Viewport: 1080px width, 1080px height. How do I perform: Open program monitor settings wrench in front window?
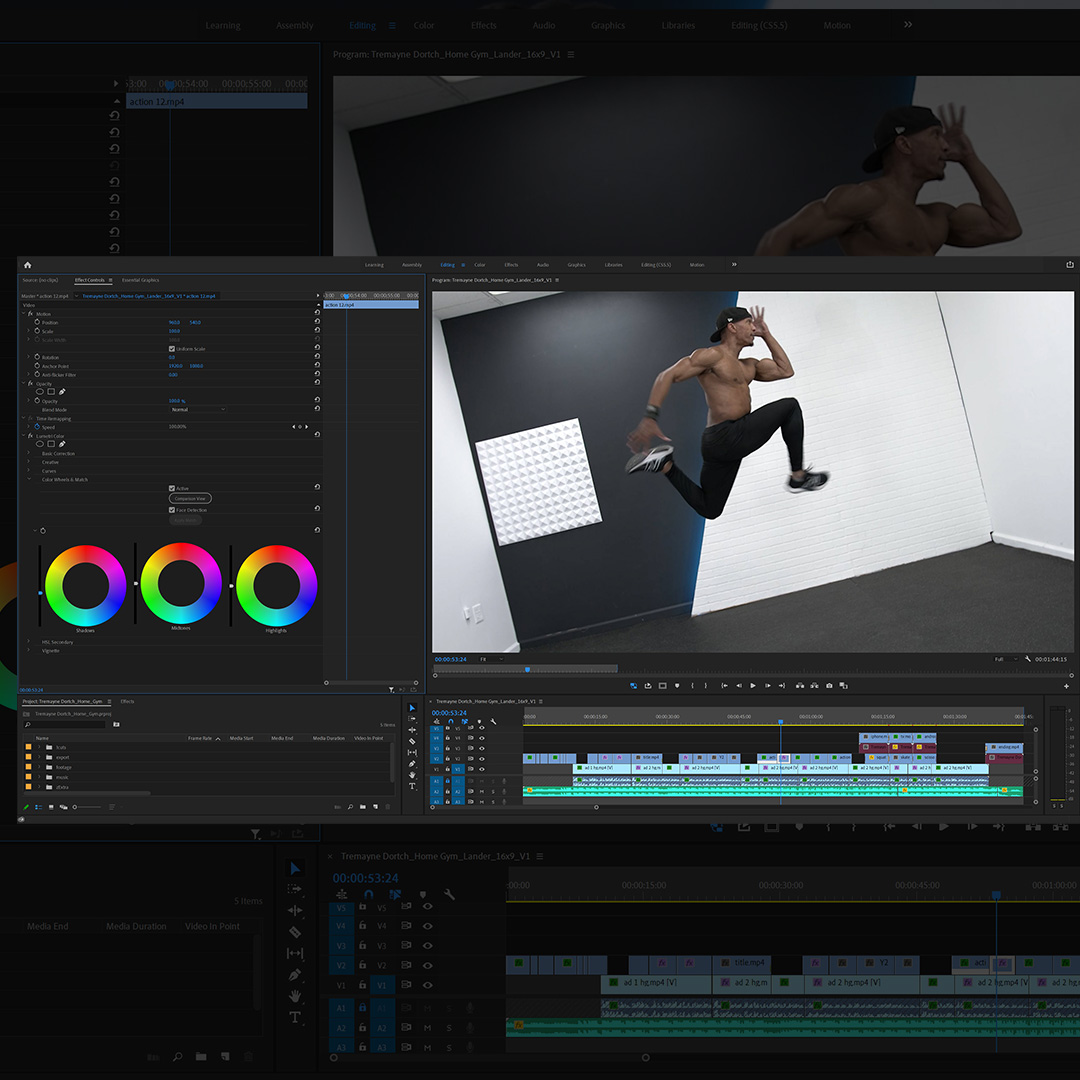coord(1028,658)
